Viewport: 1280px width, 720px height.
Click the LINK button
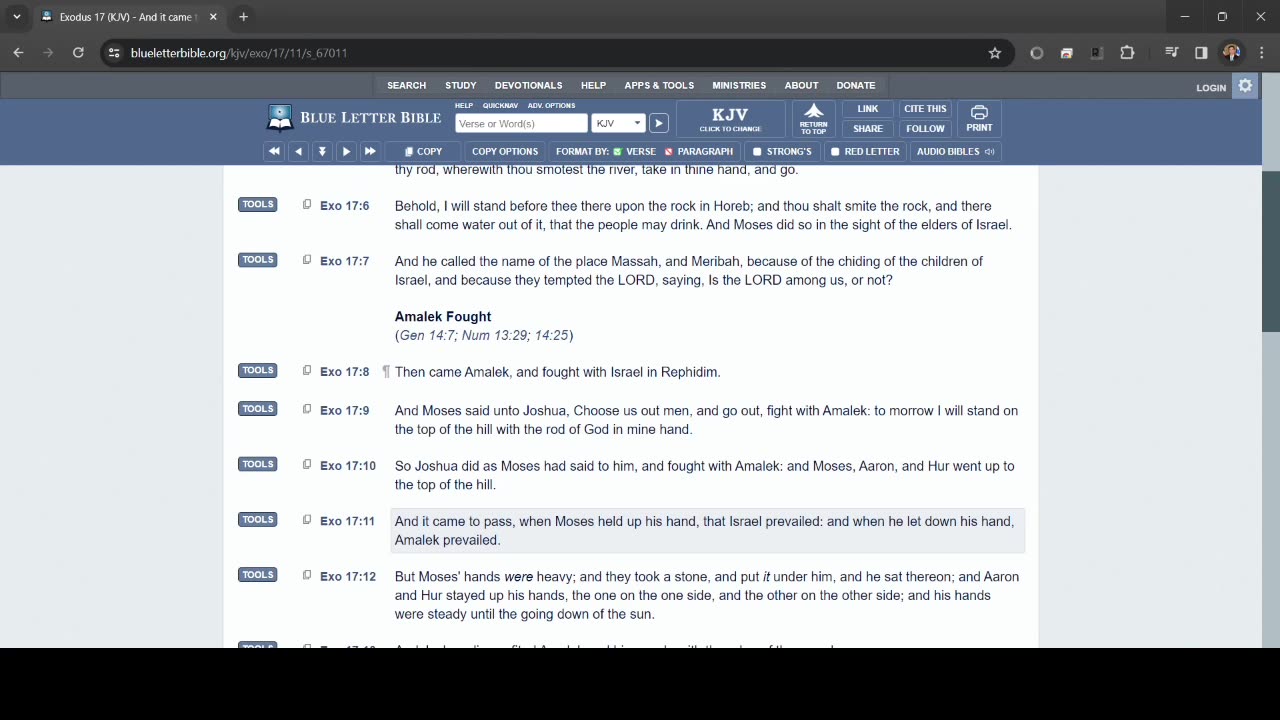tap(868, 109)
